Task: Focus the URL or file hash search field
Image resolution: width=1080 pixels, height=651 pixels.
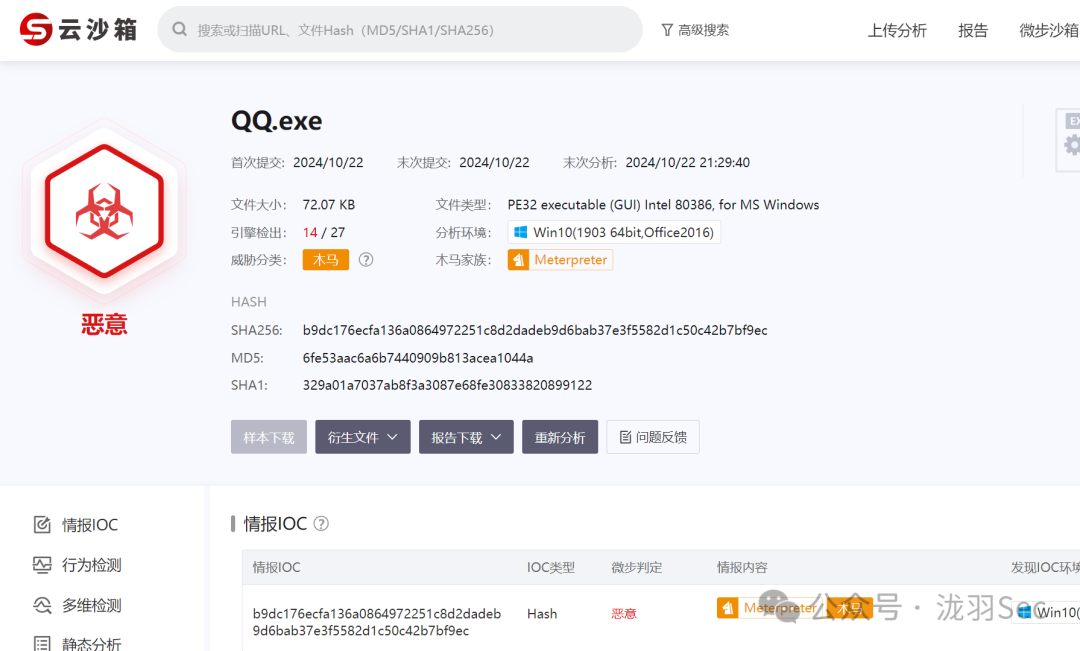Action: click(x=399, y=30)
